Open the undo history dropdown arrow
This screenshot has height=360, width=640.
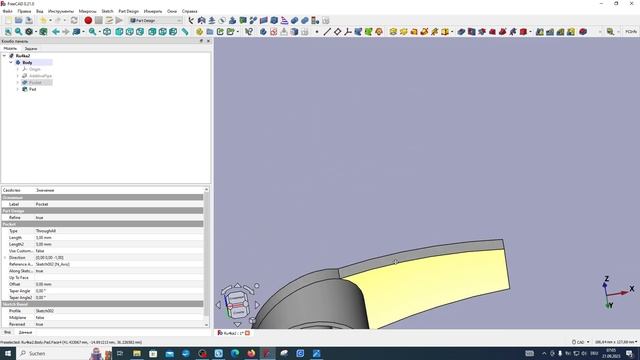50,20
